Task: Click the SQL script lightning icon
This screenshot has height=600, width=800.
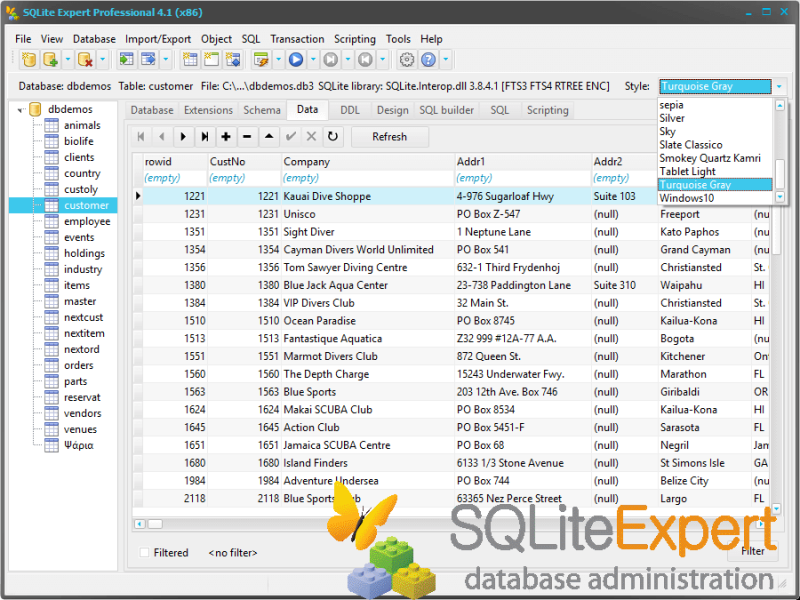Action: pos(261,60)
